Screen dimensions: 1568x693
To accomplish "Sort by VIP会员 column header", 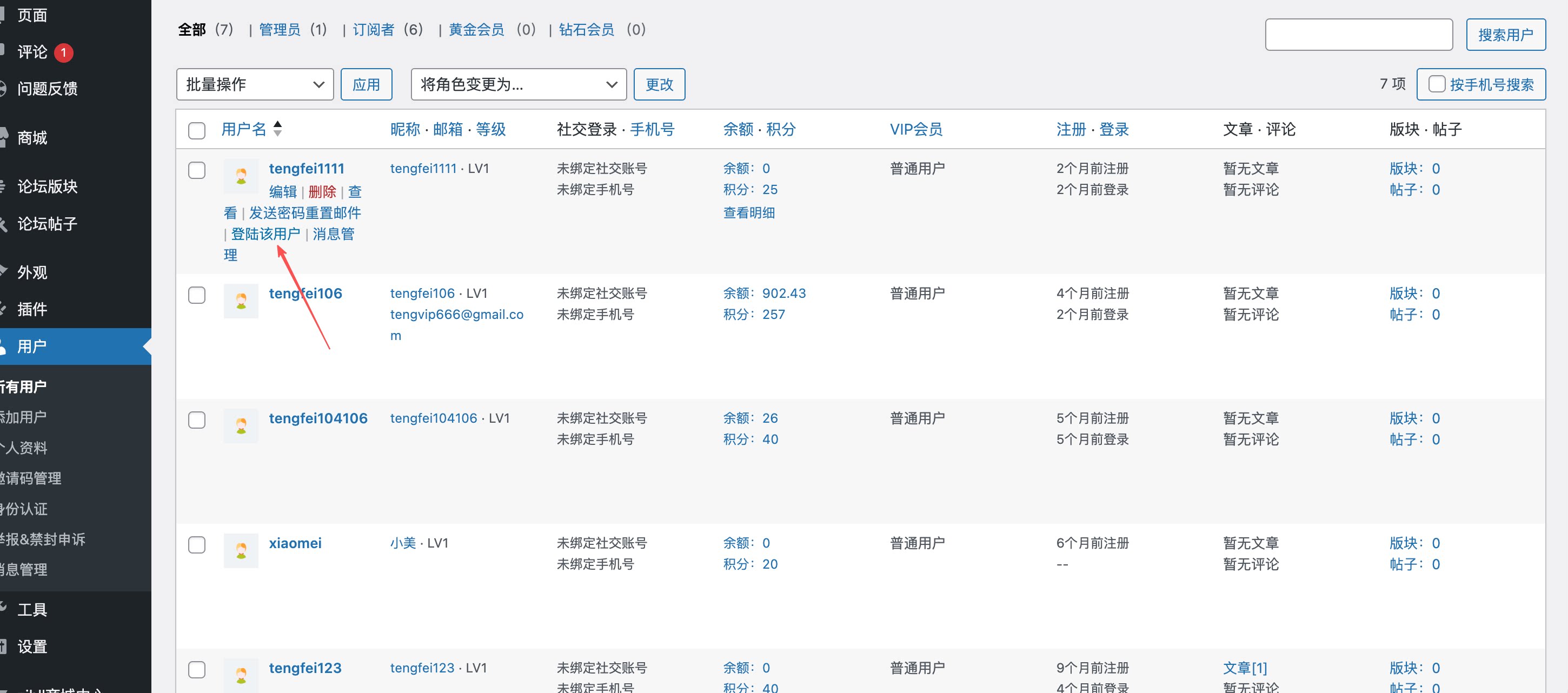I will pos(916,130).
